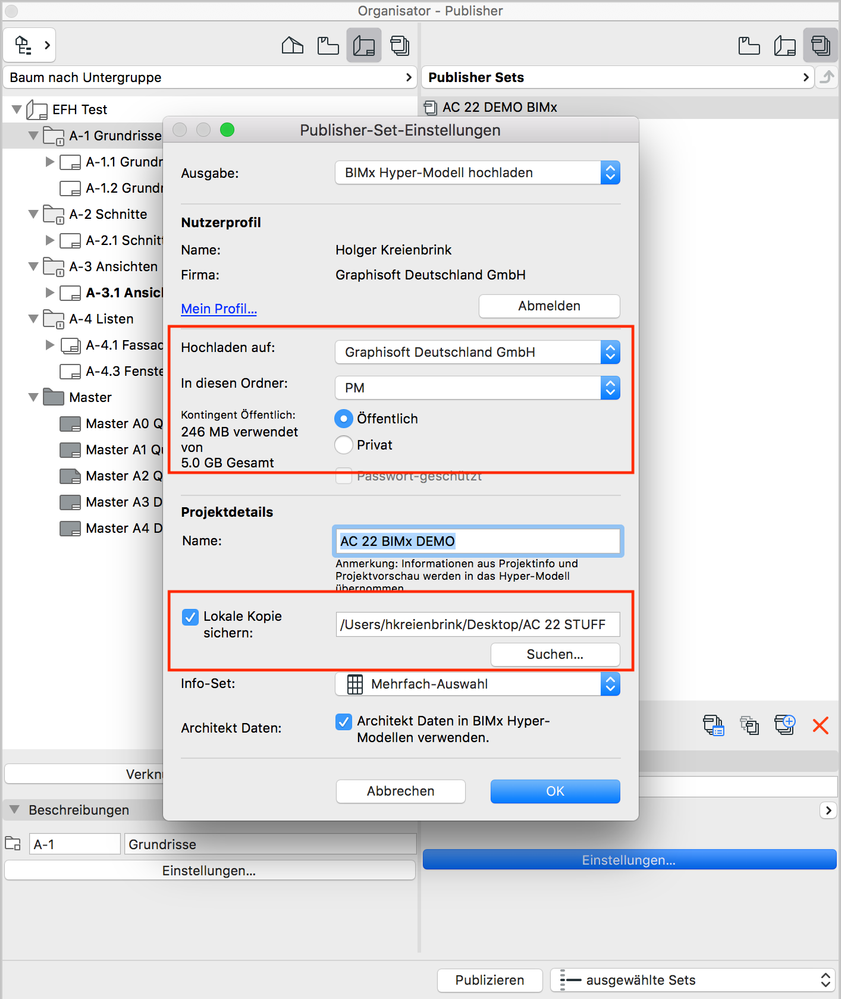The width and height of the screenshot is (841, 999).
Task: Open the Layout Book icon on left toolbar
Action: click(x=361, y=45)
